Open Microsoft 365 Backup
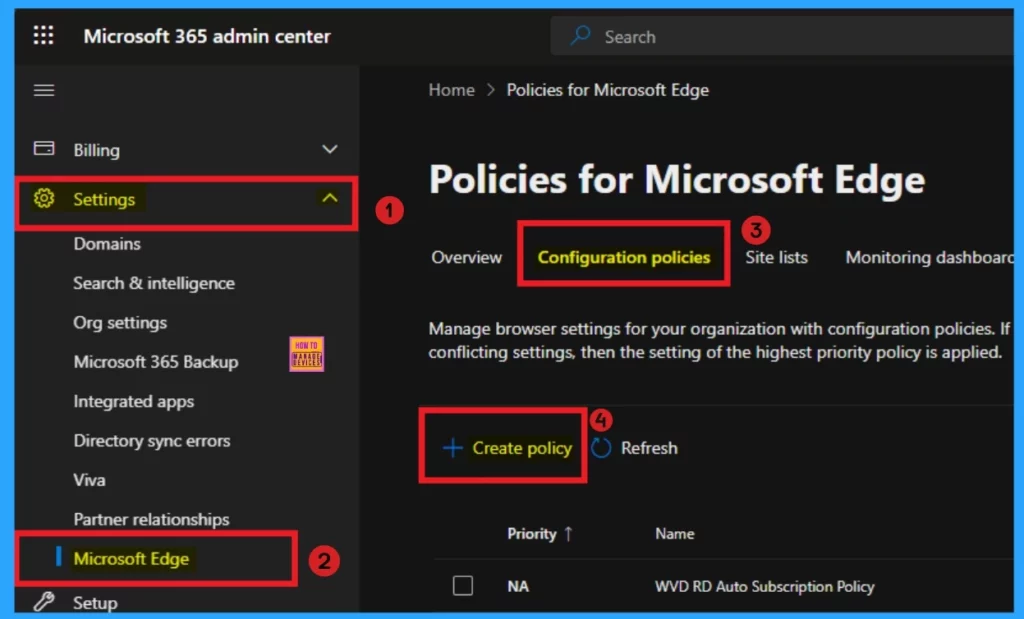This screenshot has width=1024, height=619. point(155,362)
